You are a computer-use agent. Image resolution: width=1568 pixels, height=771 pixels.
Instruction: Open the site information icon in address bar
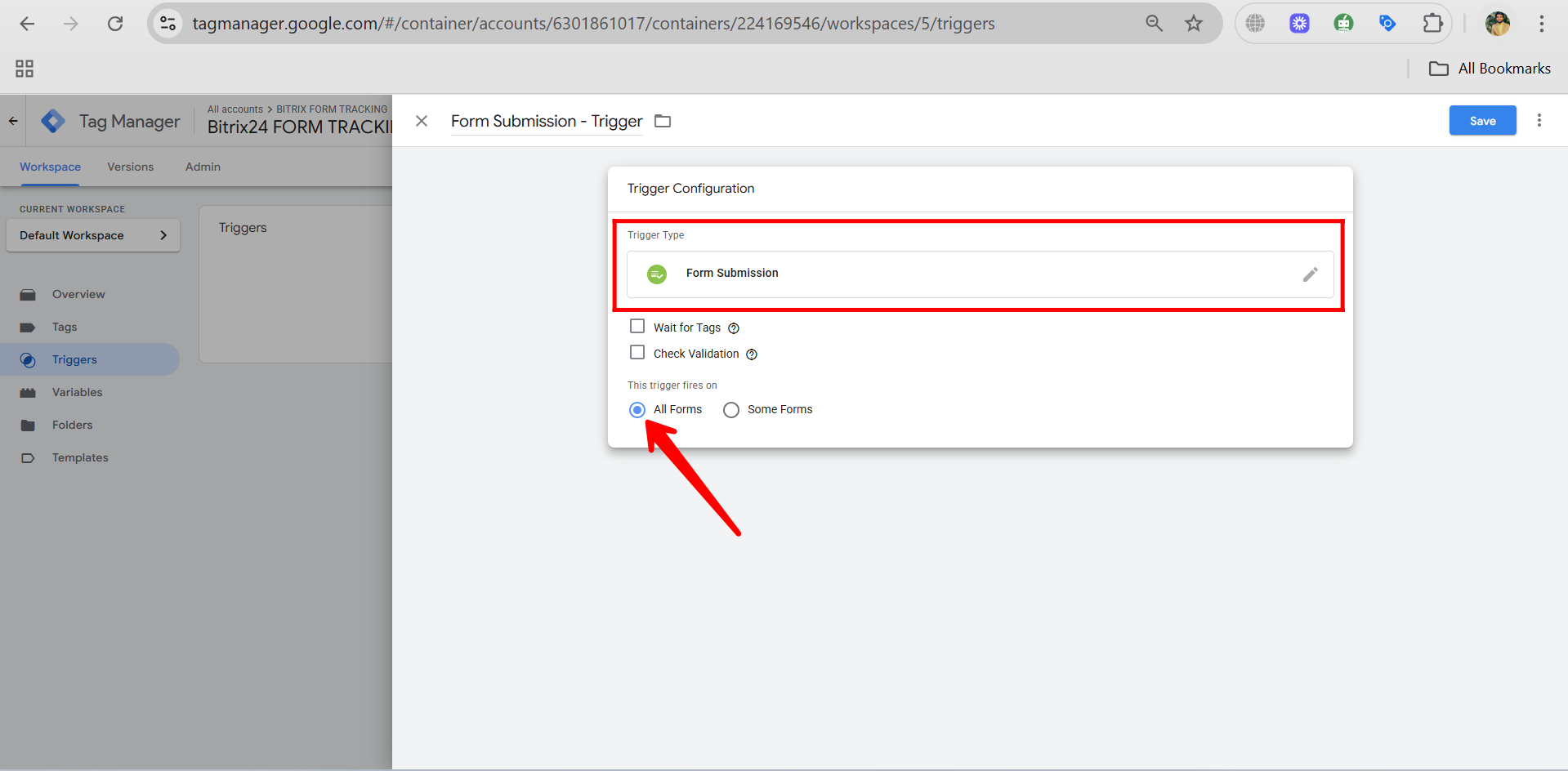click(168, 24)
